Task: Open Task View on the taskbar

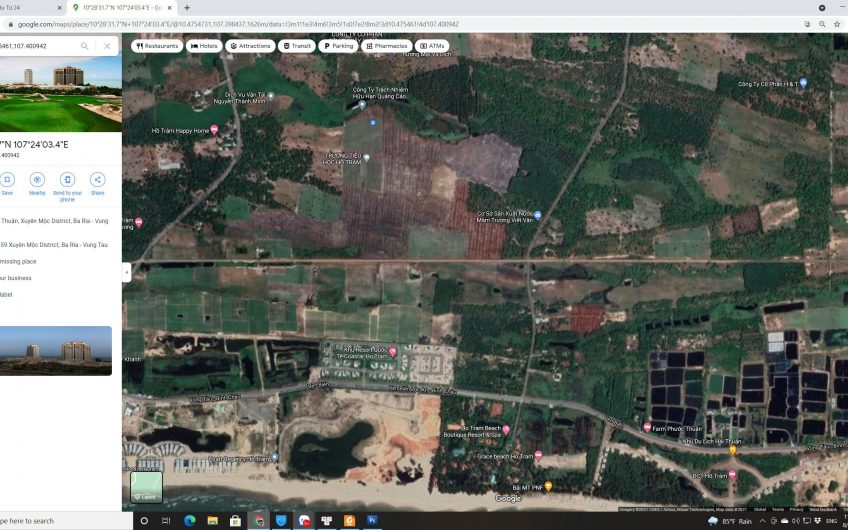Action: [166, 521]
